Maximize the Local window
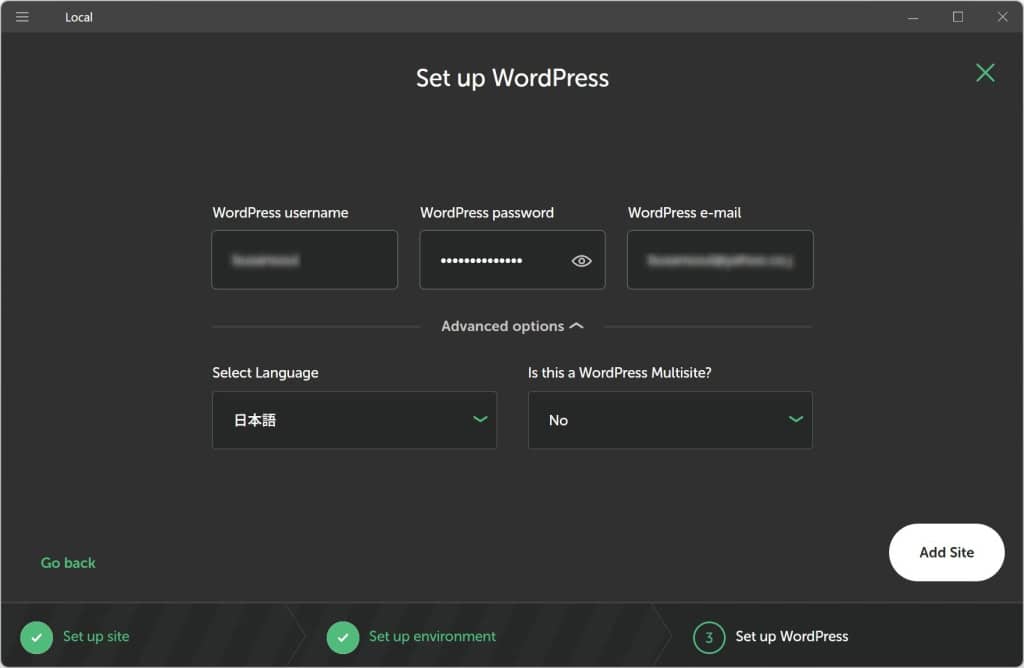Image resolution: width=1024 pixels, height=668 pixels. (x=957, y=17)
